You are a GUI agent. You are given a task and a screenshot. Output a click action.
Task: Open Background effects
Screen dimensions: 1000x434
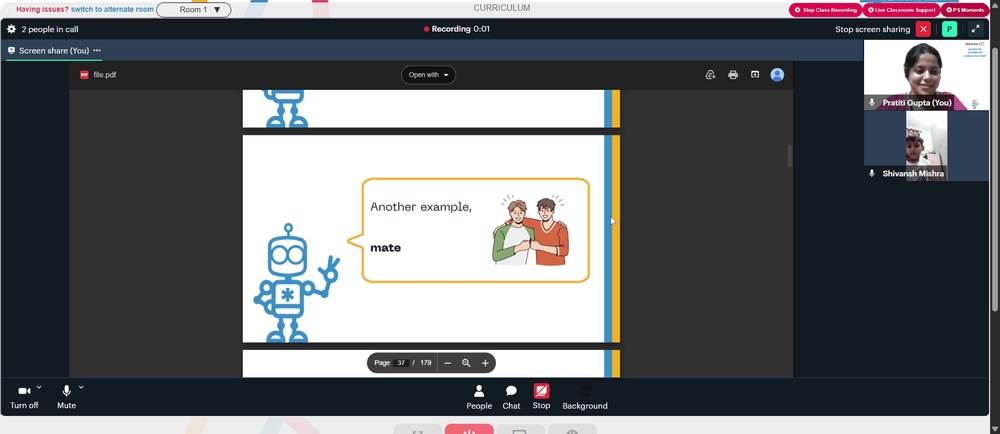coord(585,398)
